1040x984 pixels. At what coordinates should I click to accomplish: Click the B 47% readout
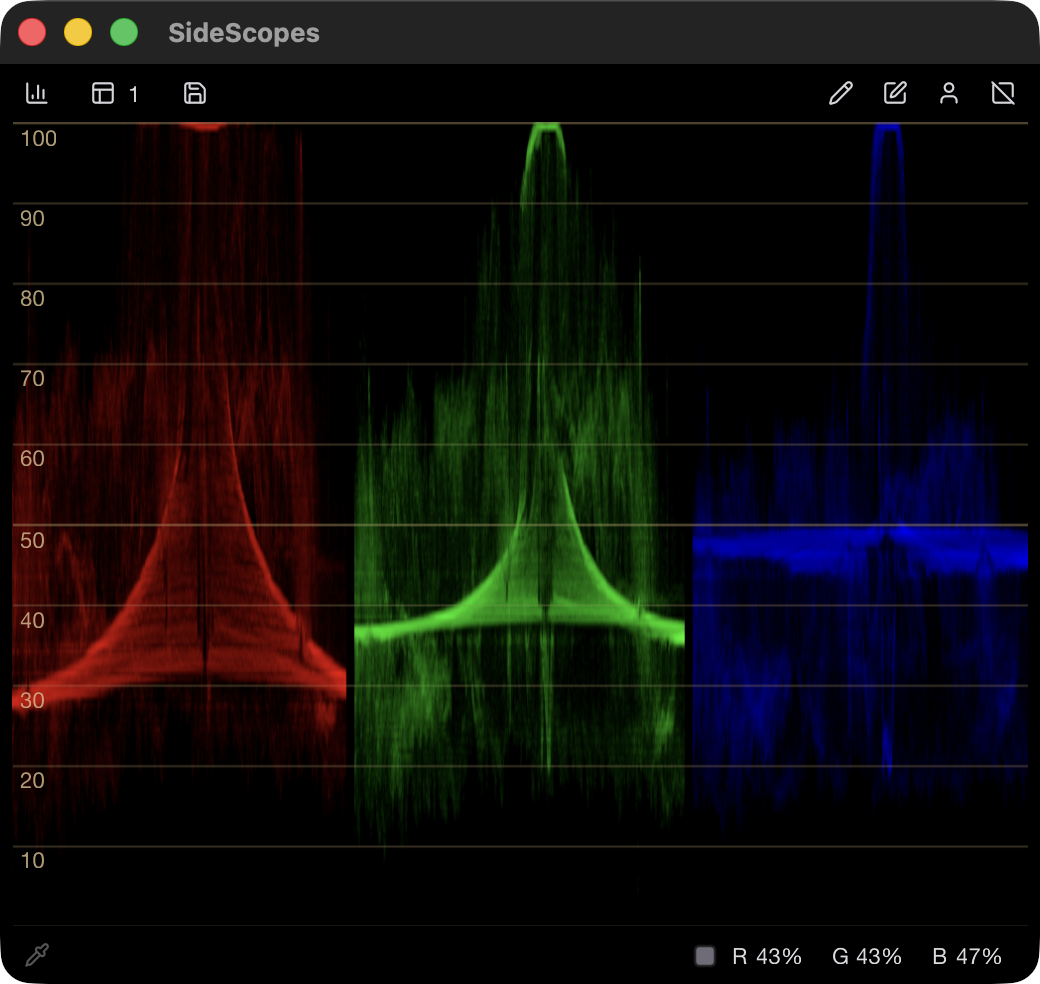[x=967, y=956]
